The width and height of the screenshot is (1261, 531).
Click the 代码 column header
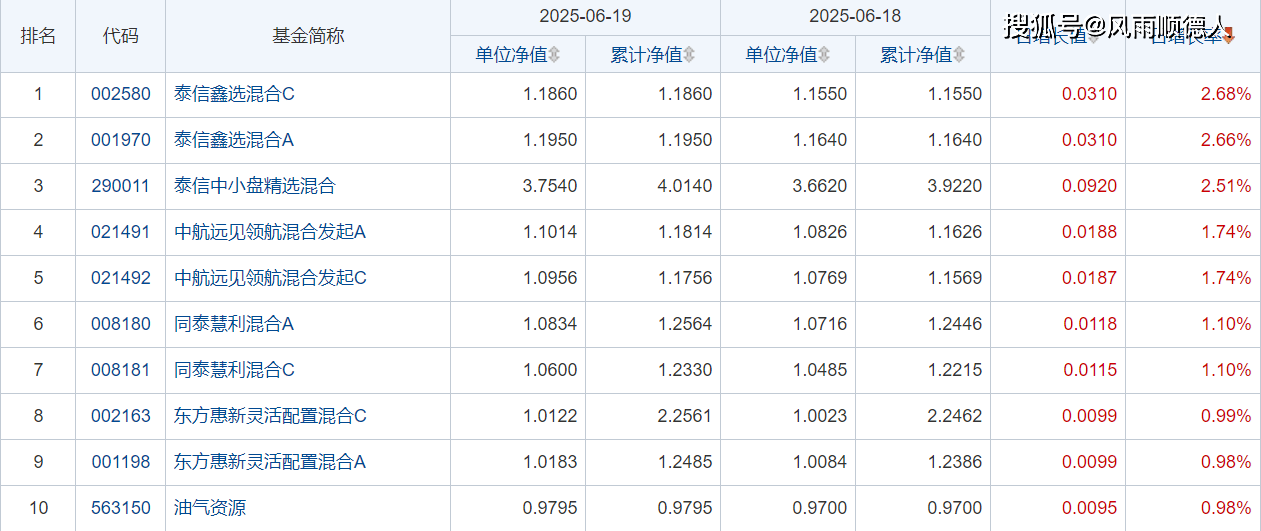[x=121, y=36]
